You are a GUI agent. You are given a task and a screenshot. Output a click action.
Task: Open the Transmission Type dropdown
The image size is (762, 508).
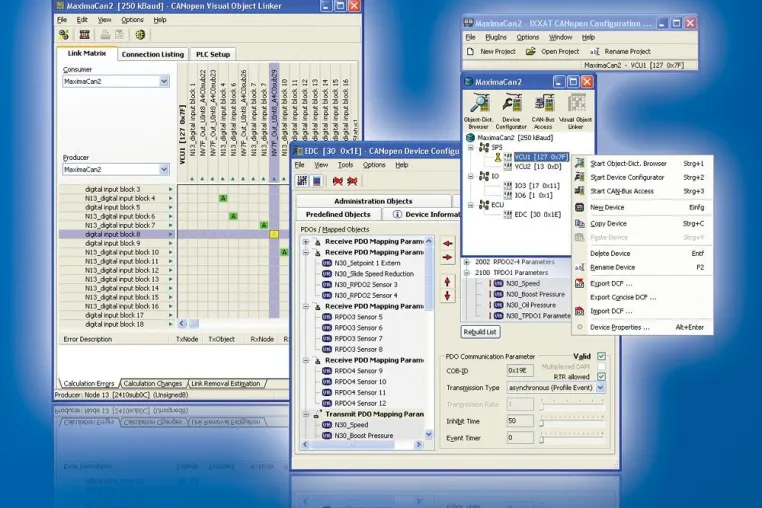pos(601,387)
